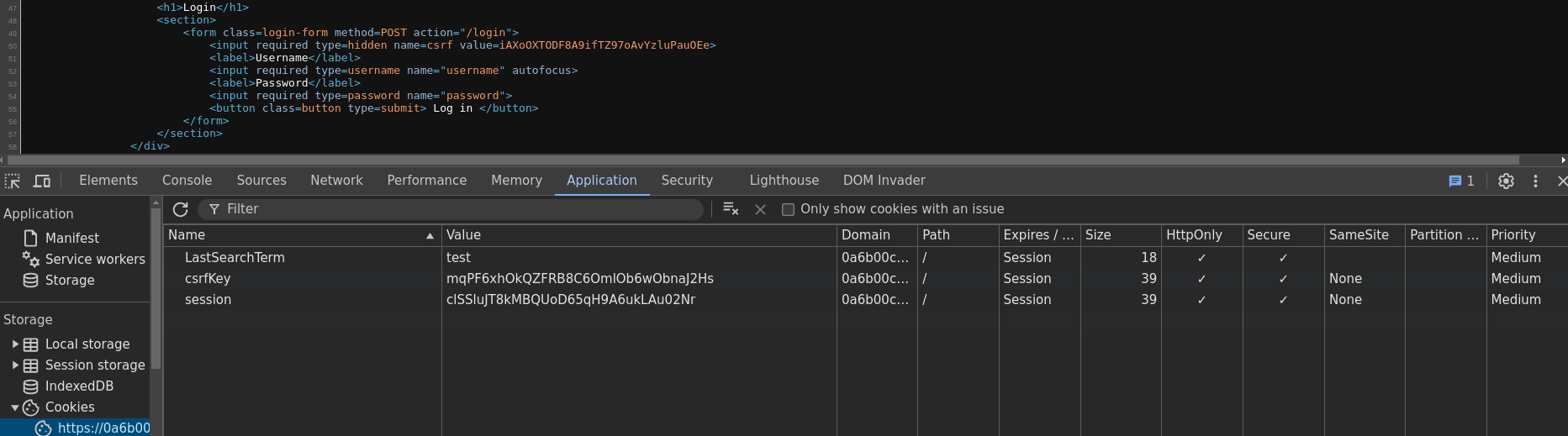Click the clear all cookies icon
This screenshot has height=436, width=1568.
click(x=731, y=209)
